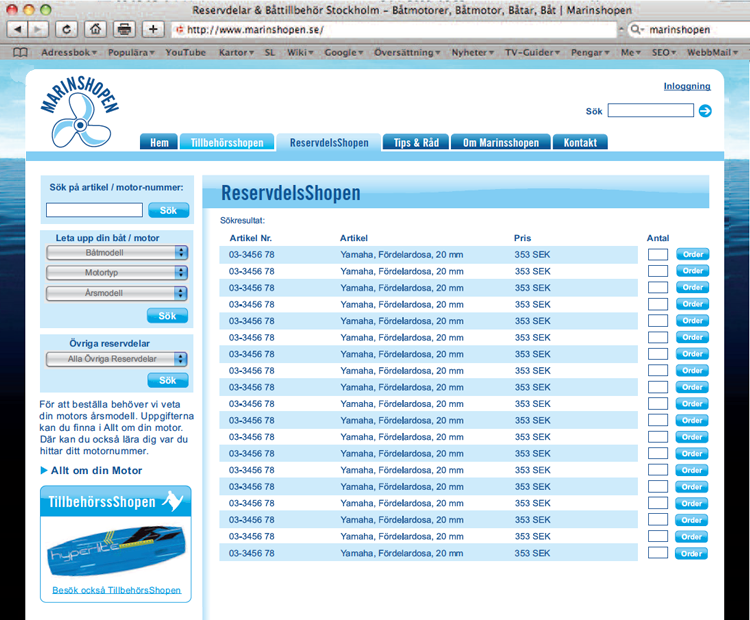The height and width of the screenshot is (620, 750).
Task: Click the ReservdelsShopen page heading
Action: coord(291,193)
